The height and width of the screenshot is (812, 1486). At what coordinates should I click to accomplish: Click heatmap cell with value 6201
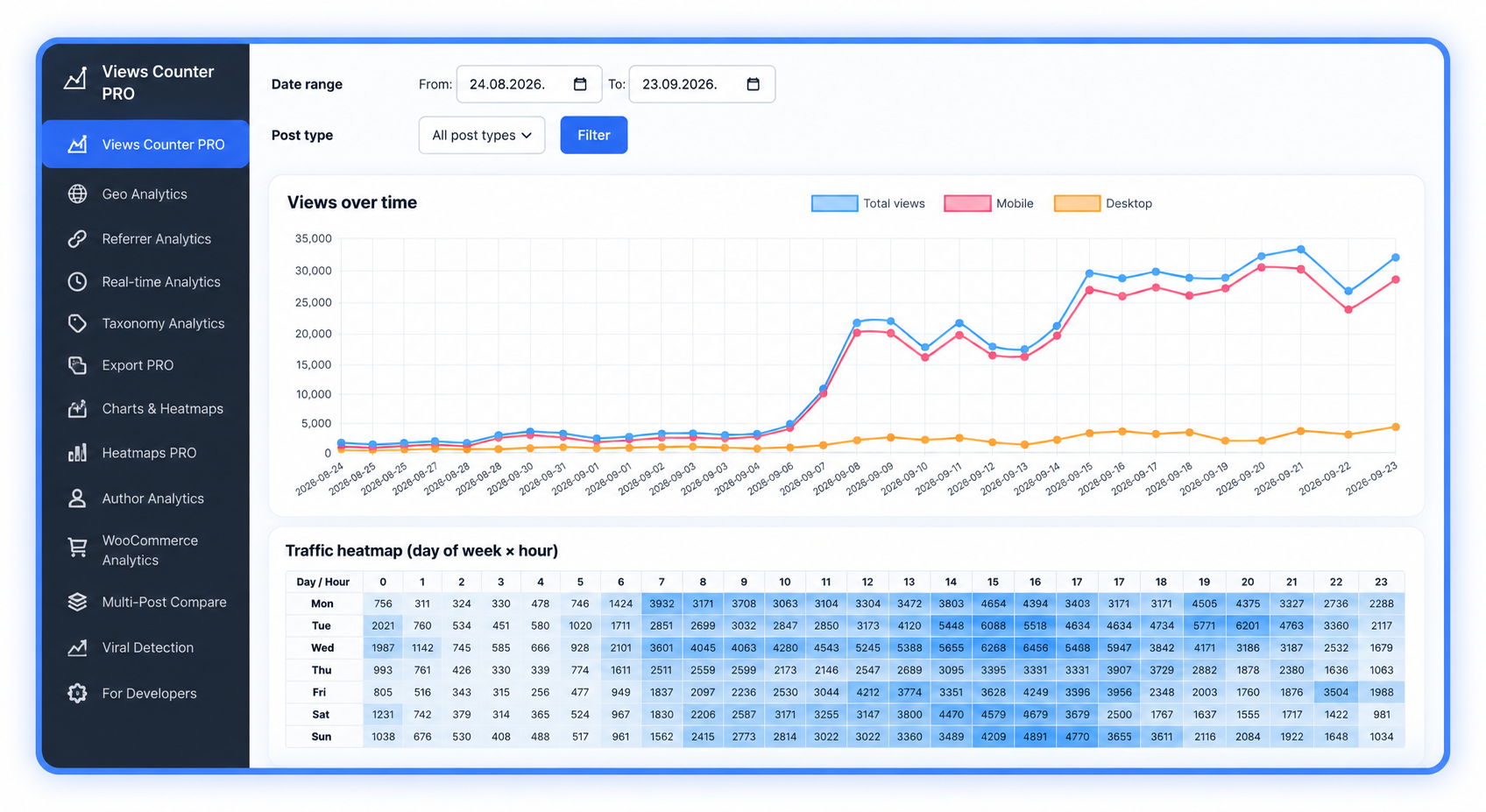click(1248, 625)
